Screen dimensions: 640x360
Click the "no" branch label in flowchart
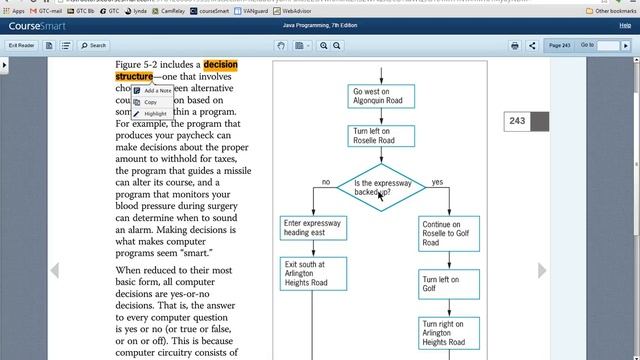tap(326, 182)
